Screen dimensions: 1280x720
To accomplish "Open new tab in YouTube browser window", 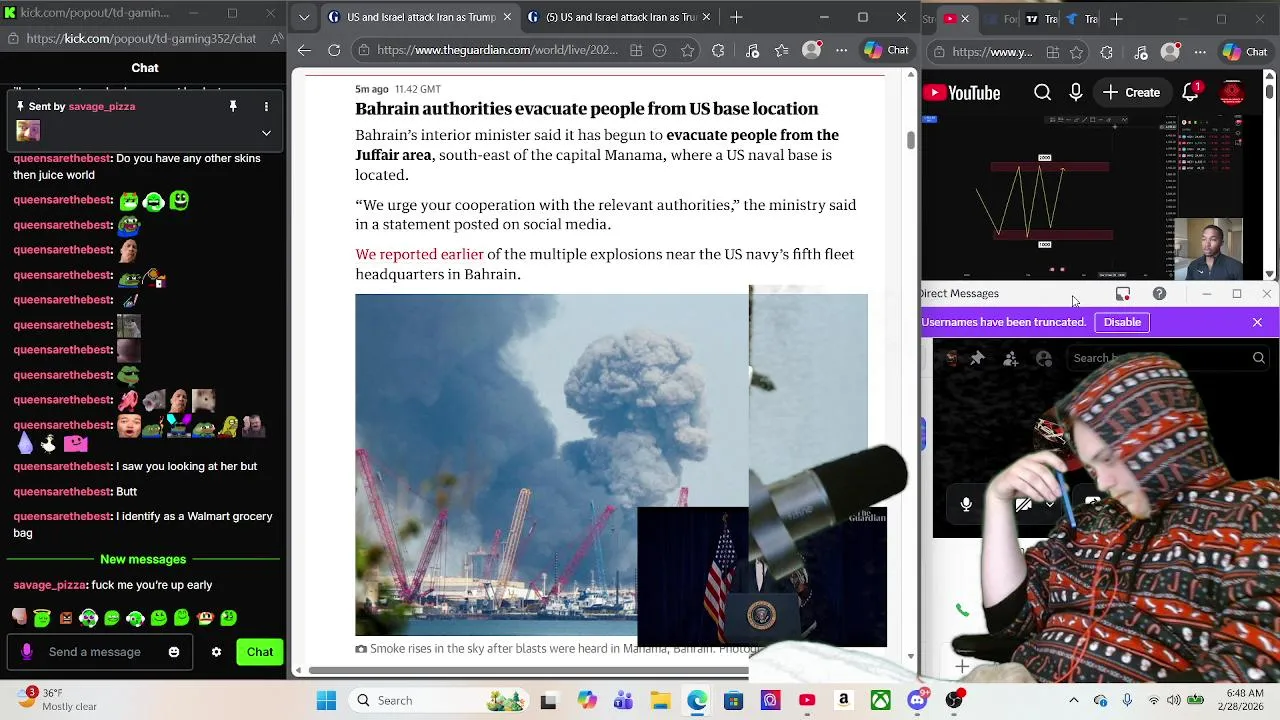I will click(x=1117, y=19).
